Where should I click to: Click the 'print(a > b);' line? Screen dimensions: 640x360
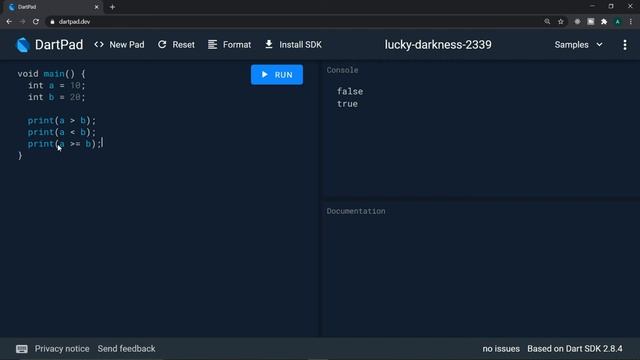tap(62, 120)
